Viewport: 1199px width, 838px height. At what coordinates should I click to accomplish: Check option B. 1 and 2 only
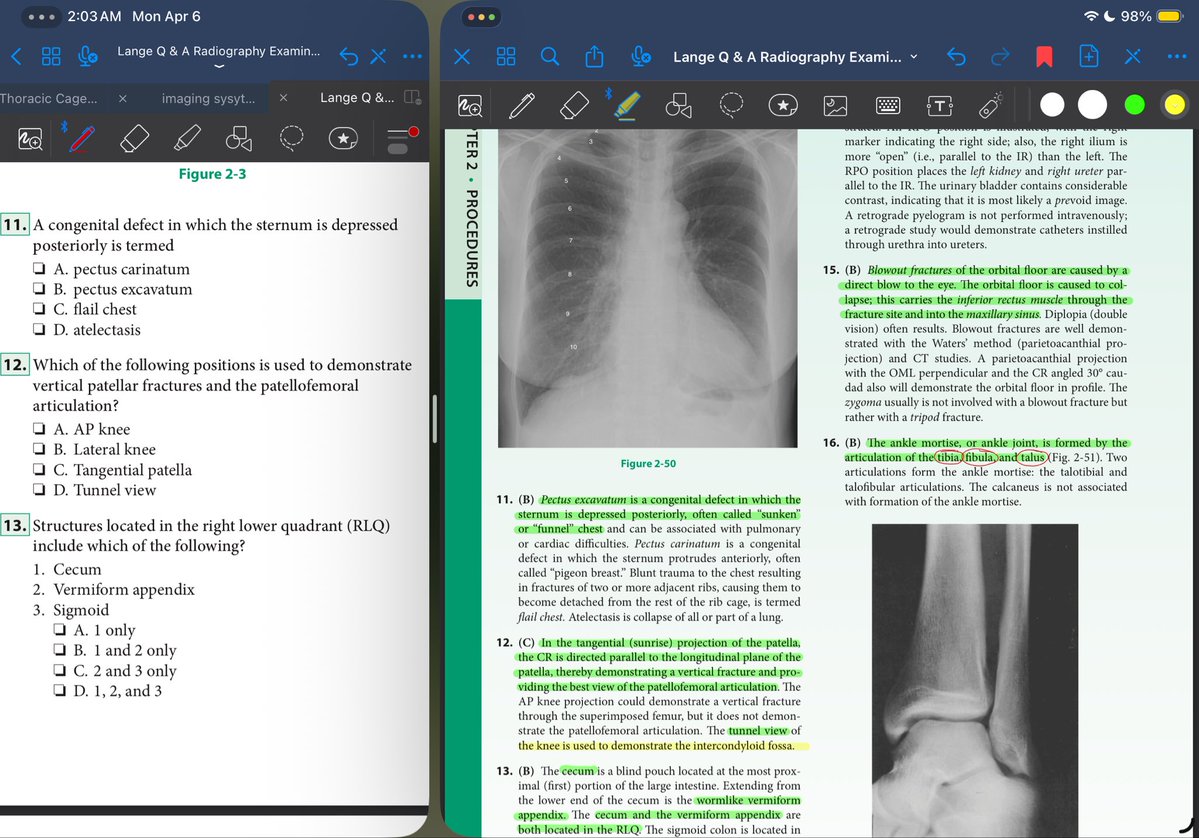coord(60,649)
